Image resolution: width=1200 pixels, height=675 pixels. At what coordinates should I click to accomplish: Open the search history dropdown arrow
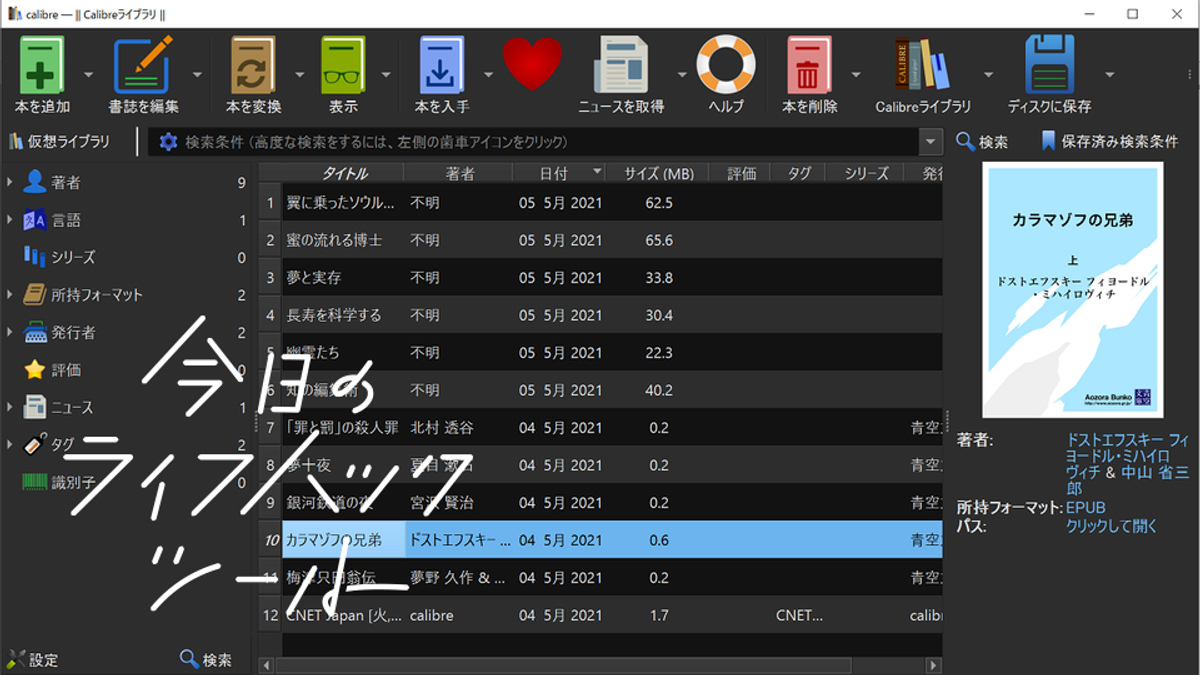pyautogui.click(x=932, y=142)
